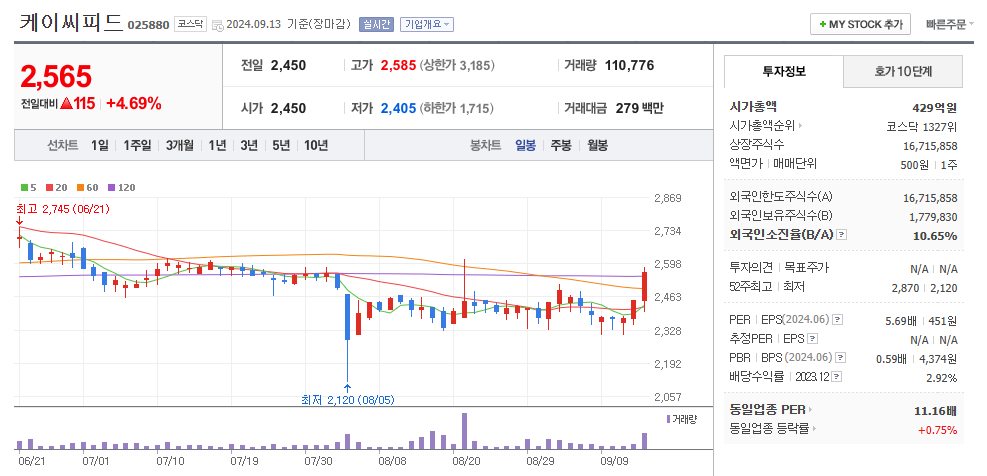Click the stock name 케이씨피드
The image size is (987, 476).
coord(71,23)
